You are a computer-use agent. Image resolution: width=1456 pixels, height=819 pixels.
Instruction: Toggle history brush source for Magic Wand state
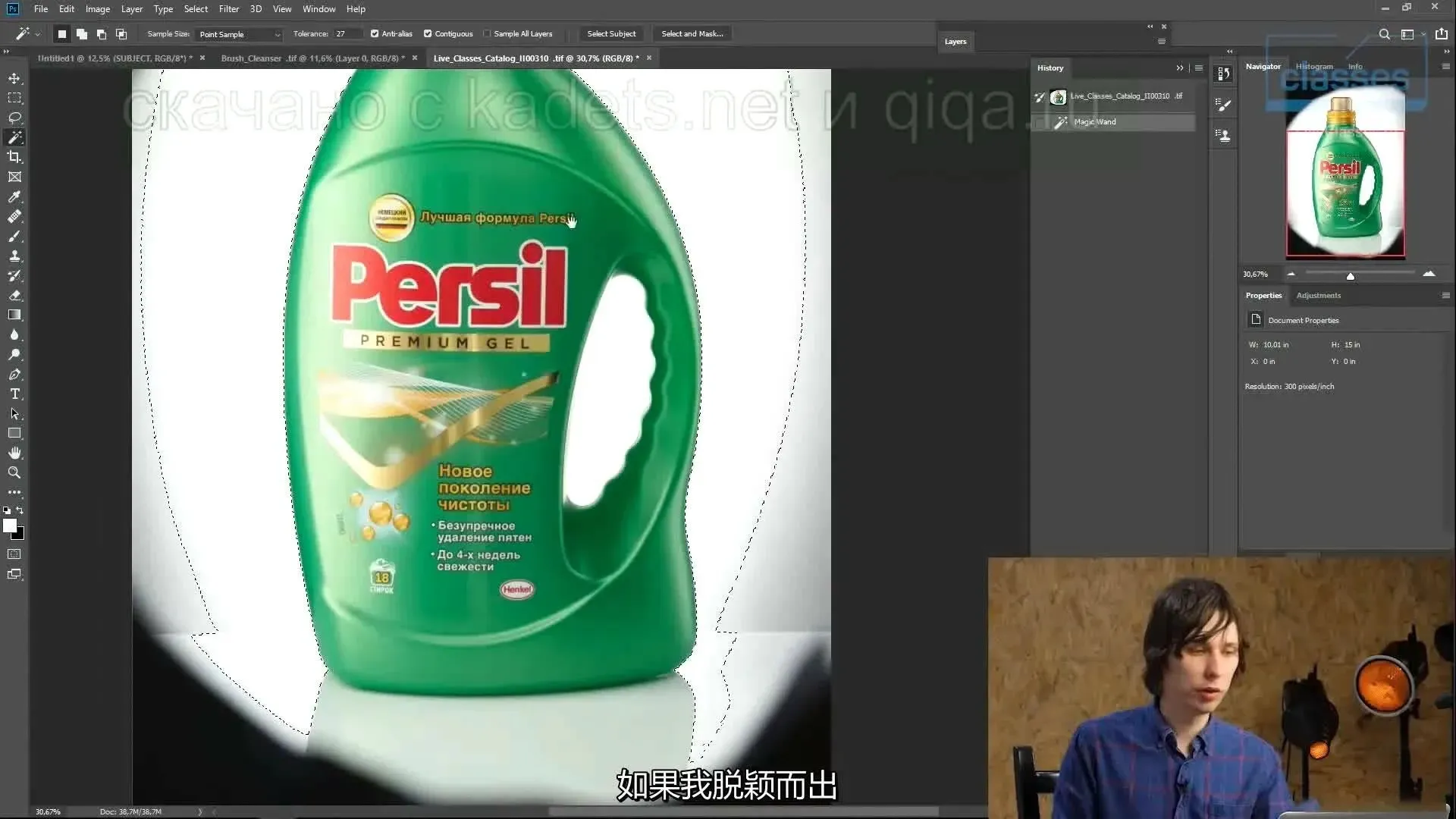tap(1040, 122)
